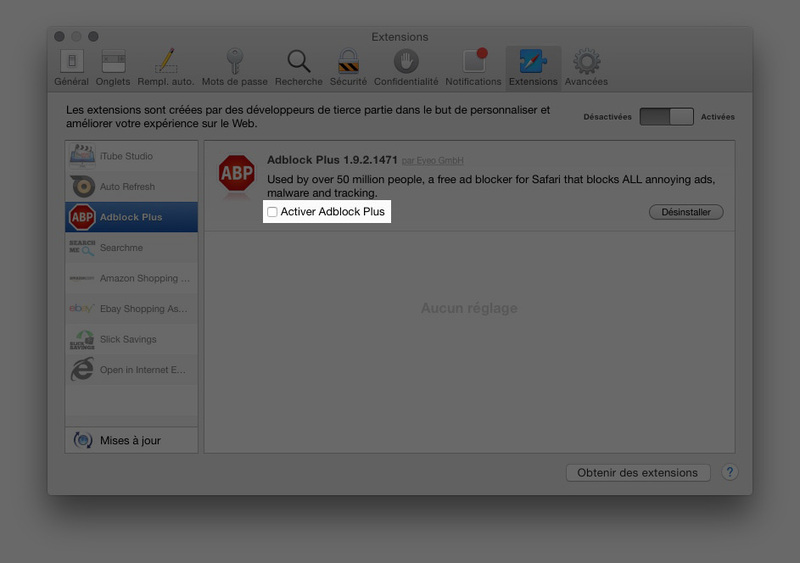Open the par Eyeo GmbH link
This screenshot has height=563, width=800.
point(433,161)
